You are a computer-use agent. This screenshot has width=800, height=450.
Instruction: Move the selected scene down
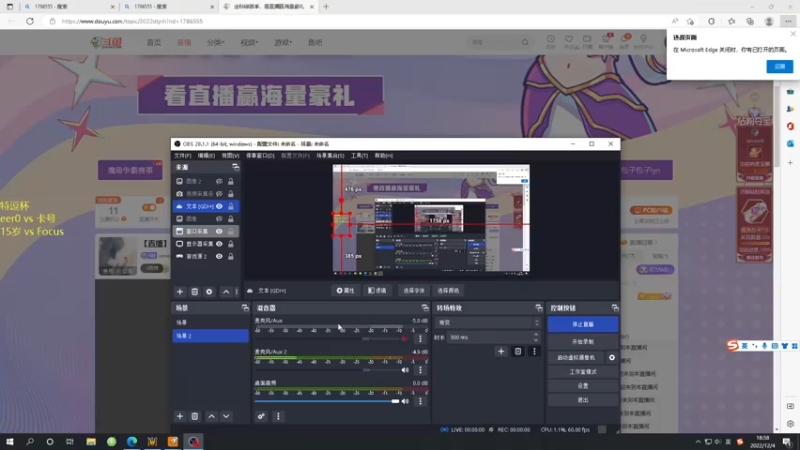tap(226, 416)
